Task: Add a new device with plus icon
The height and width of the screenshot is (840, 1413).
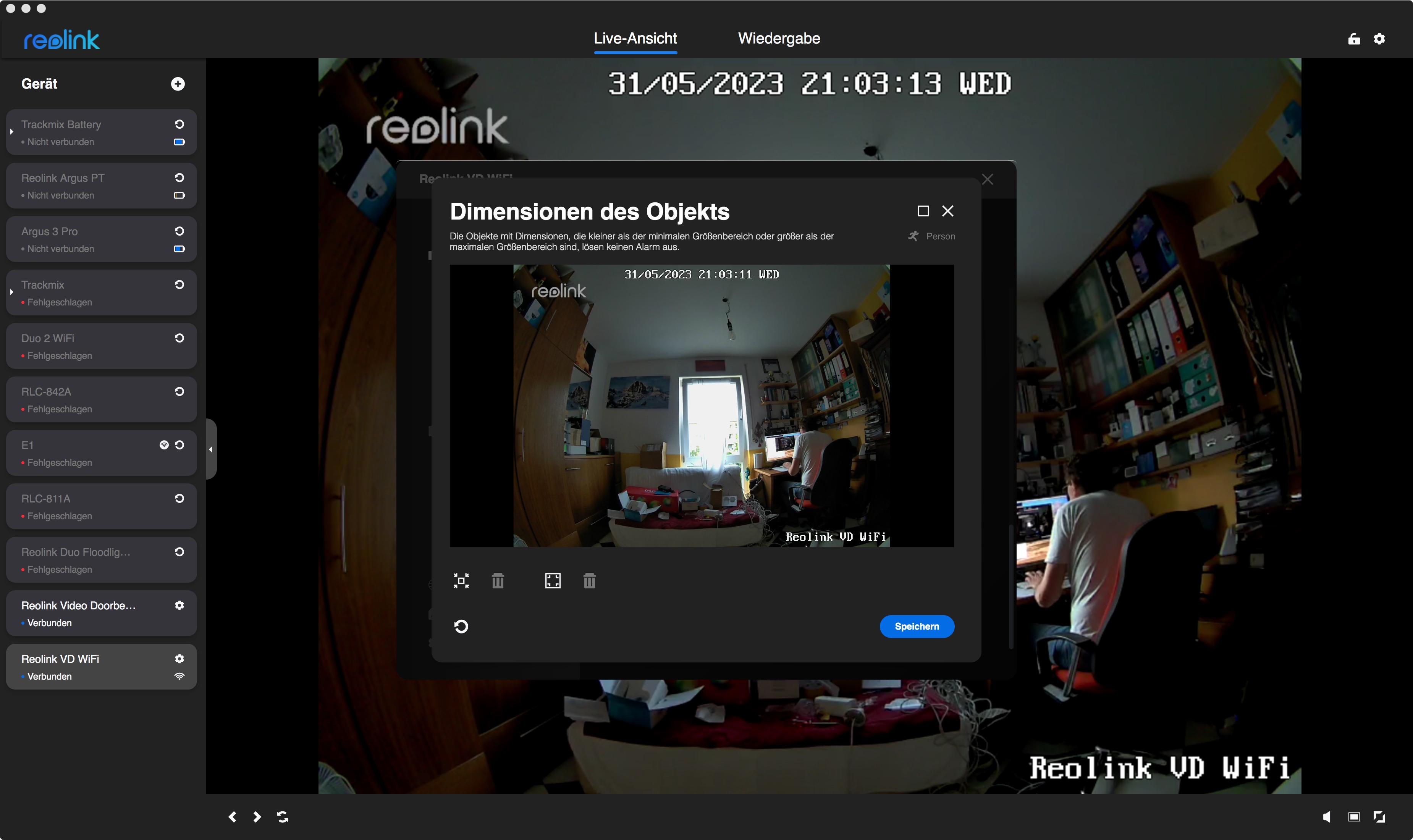Action: pos(178,84)
